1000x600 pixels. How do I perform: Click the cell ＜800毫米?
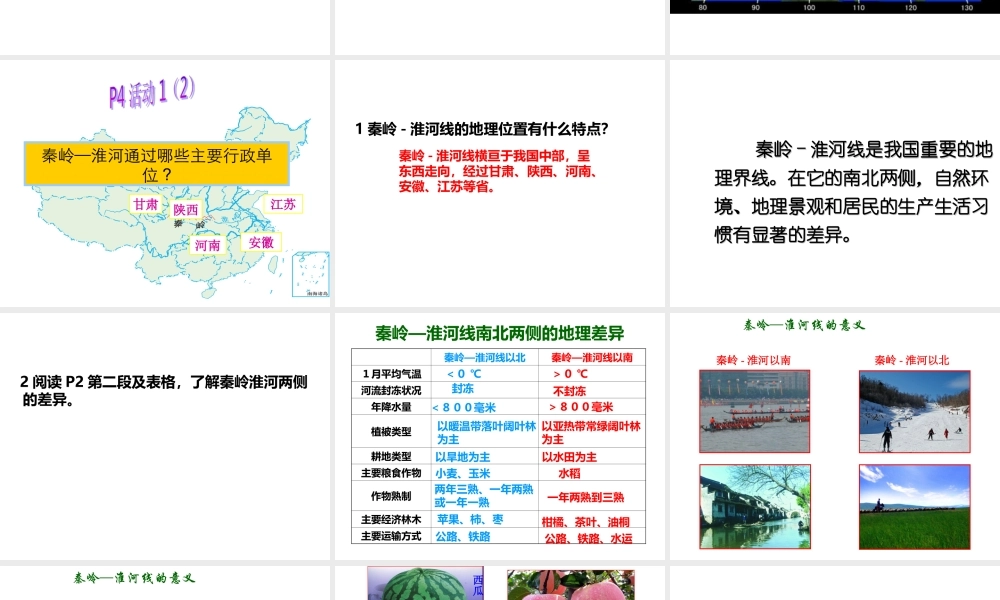point(464,407)
